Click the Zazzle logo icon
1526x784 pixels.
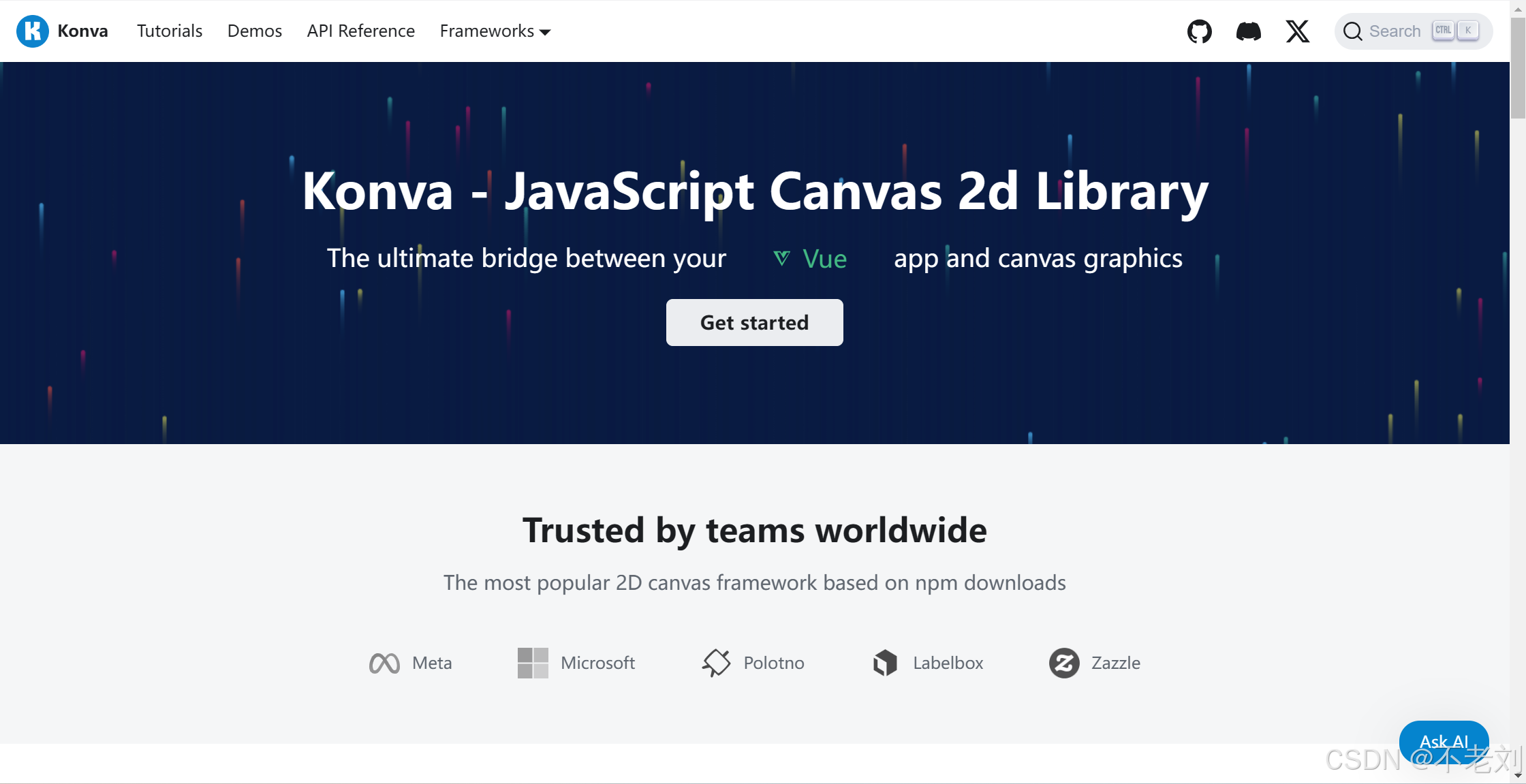click(x=1063, y=663)
